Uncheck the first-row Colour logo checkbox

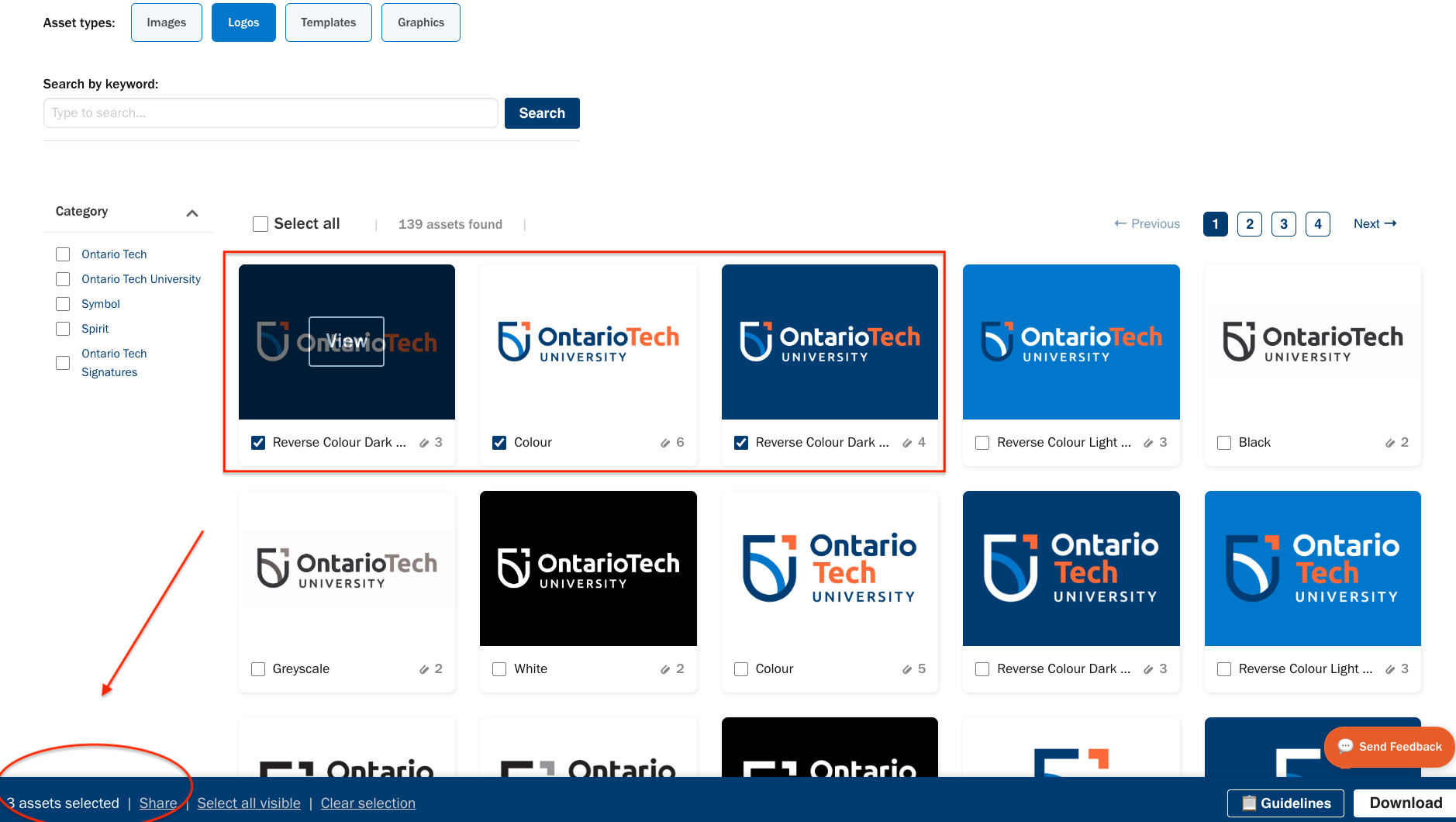[x=499, y=443]
